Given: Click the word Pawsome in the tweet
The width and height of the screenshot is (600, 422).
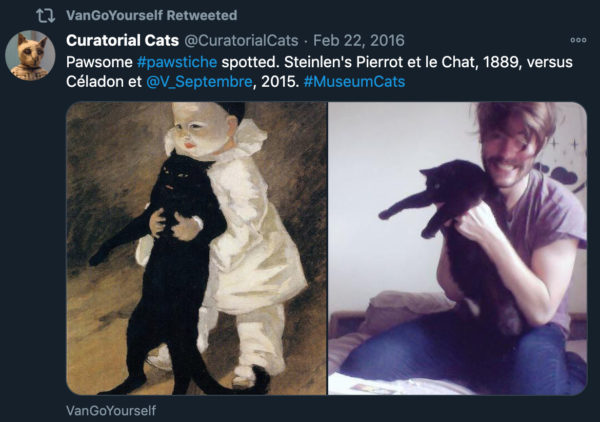Looking at the screenshot, I should pos(99,62).
